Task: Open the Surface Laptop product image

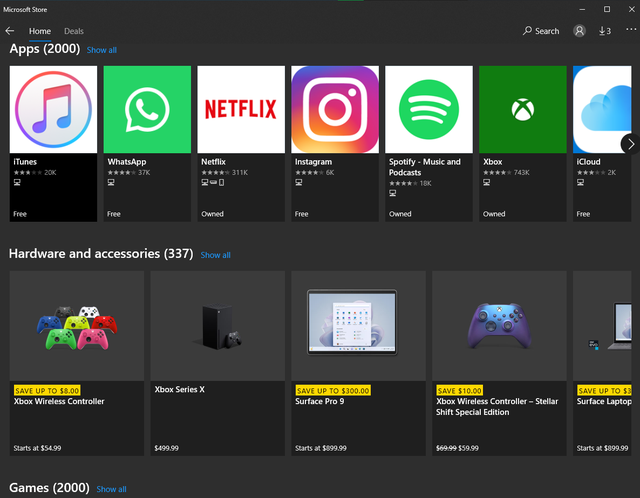Action: click(602, 326)
